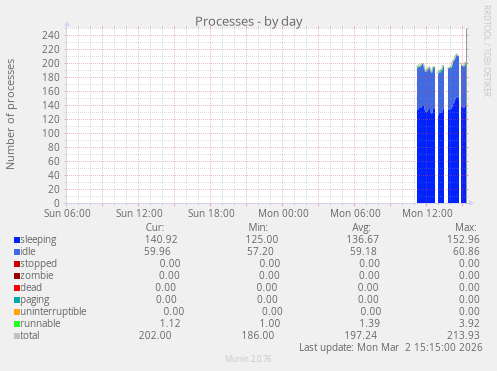Select the 'zombie' legend label
Image resolution: width=497 pixels, height=371 pixels.
click(x=37, y=275)
